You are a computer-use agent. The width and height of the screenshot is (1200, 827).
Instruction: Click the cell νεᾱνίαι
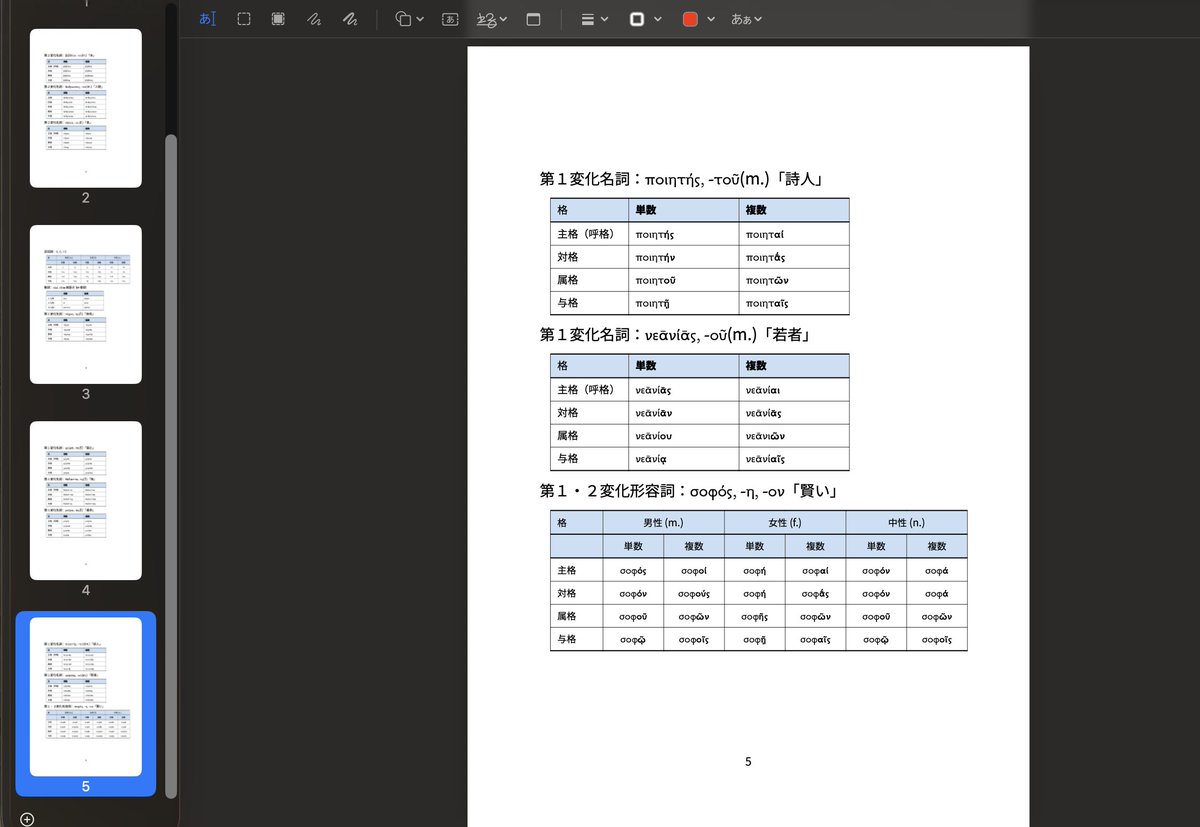(x=793, y=389)
